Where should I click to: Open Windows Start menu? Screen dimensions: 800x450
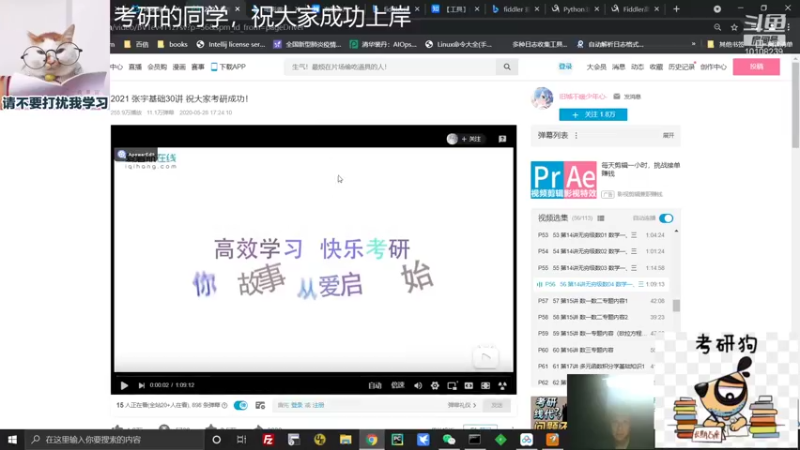click(x=12, y=439)
